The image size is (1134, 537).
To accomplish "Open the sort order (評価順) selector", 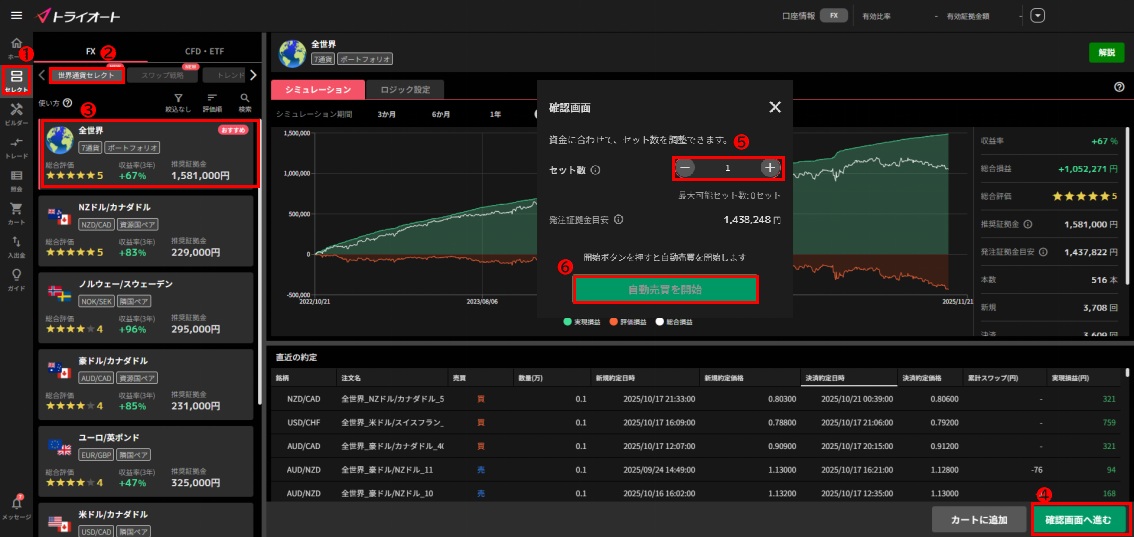I will tap(212, 101).
